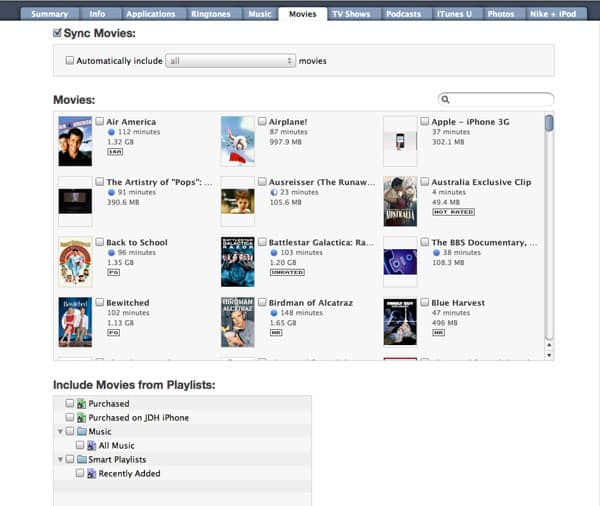Click Birdman of Alcatraz unwatched dot
Screen dimensions: 600x506
(274, 313)
